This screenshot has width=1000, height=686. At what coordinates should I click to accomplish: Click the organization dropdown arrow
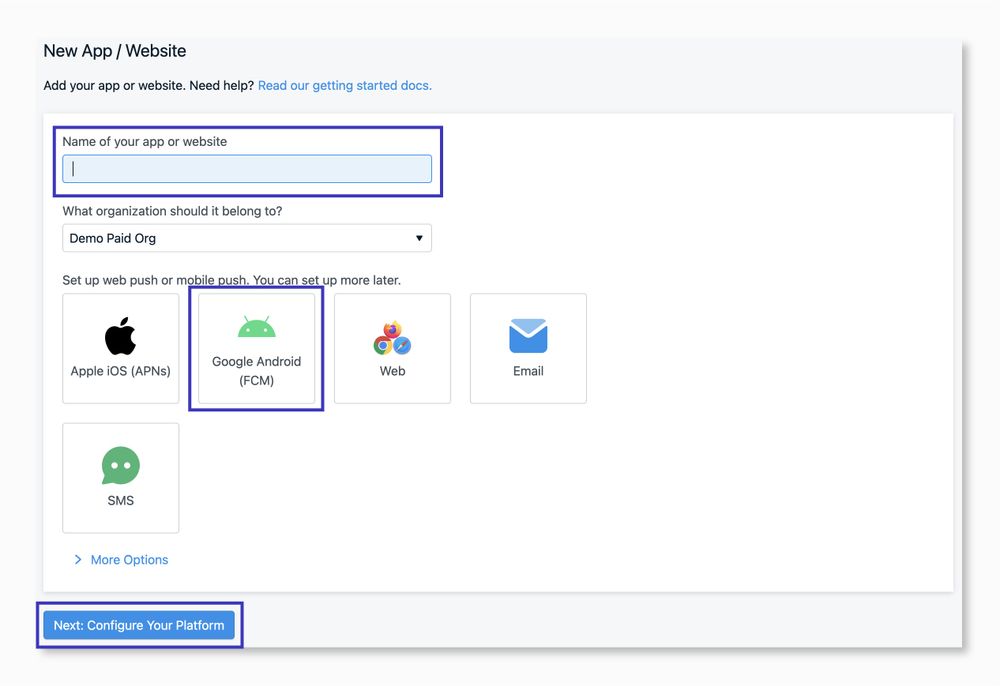[x=419, y=238]
